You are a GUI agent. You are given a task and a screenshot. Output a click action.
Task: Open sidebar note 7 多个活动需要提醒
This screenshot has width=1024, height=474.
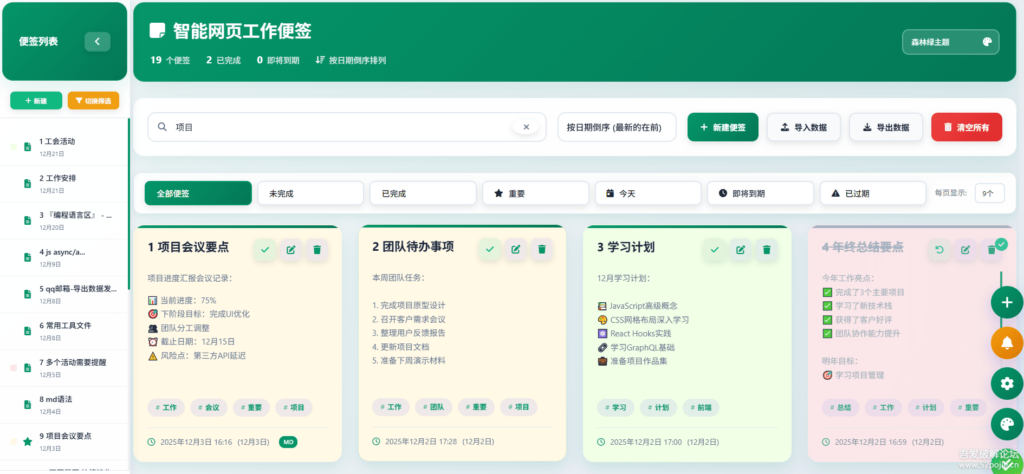[x=64, y=368]
